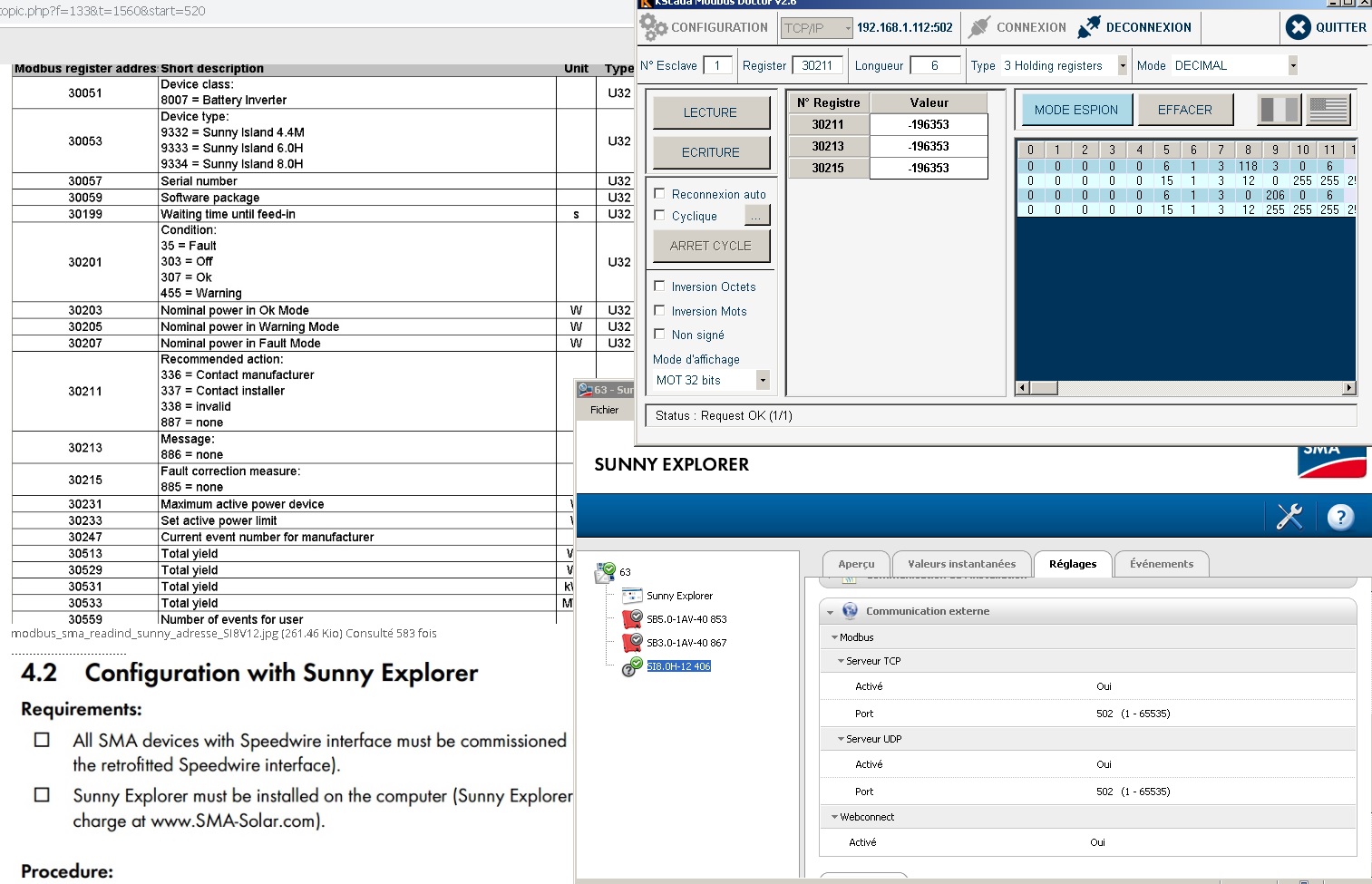Collapse the Communication externe section

[x=830, y=612]
